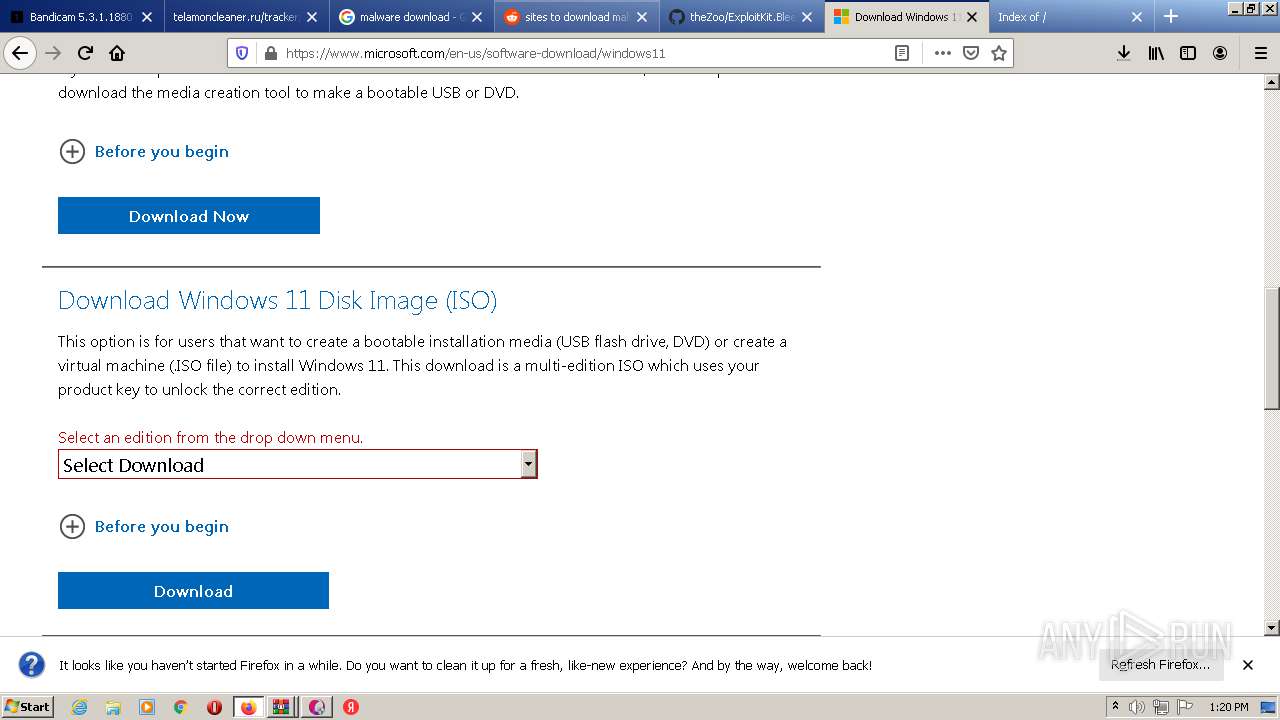Open the downloads panel

[1124, 53]
